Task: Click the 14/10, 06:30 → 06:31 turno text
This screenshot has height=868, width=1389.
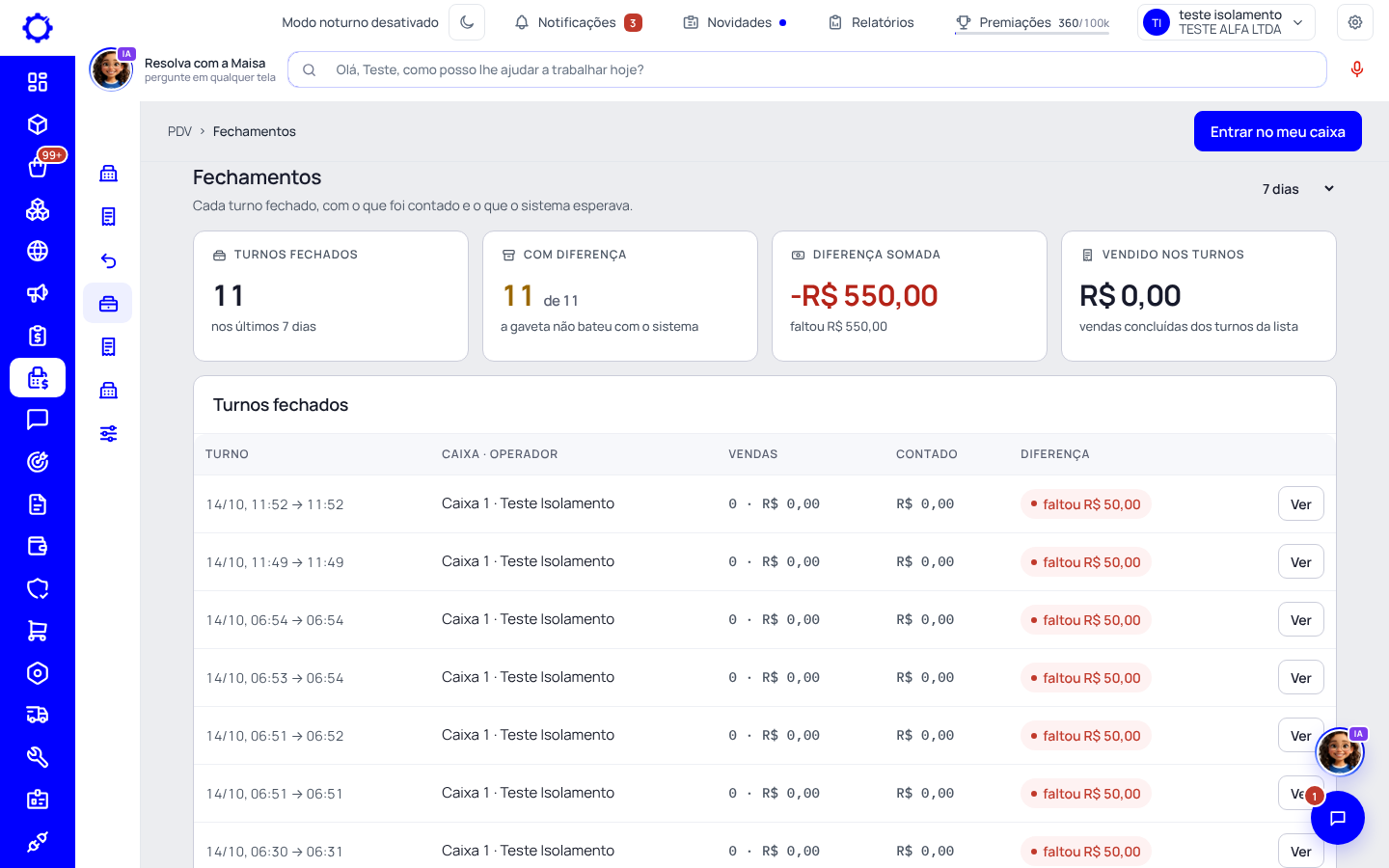Action: (275, 852)
